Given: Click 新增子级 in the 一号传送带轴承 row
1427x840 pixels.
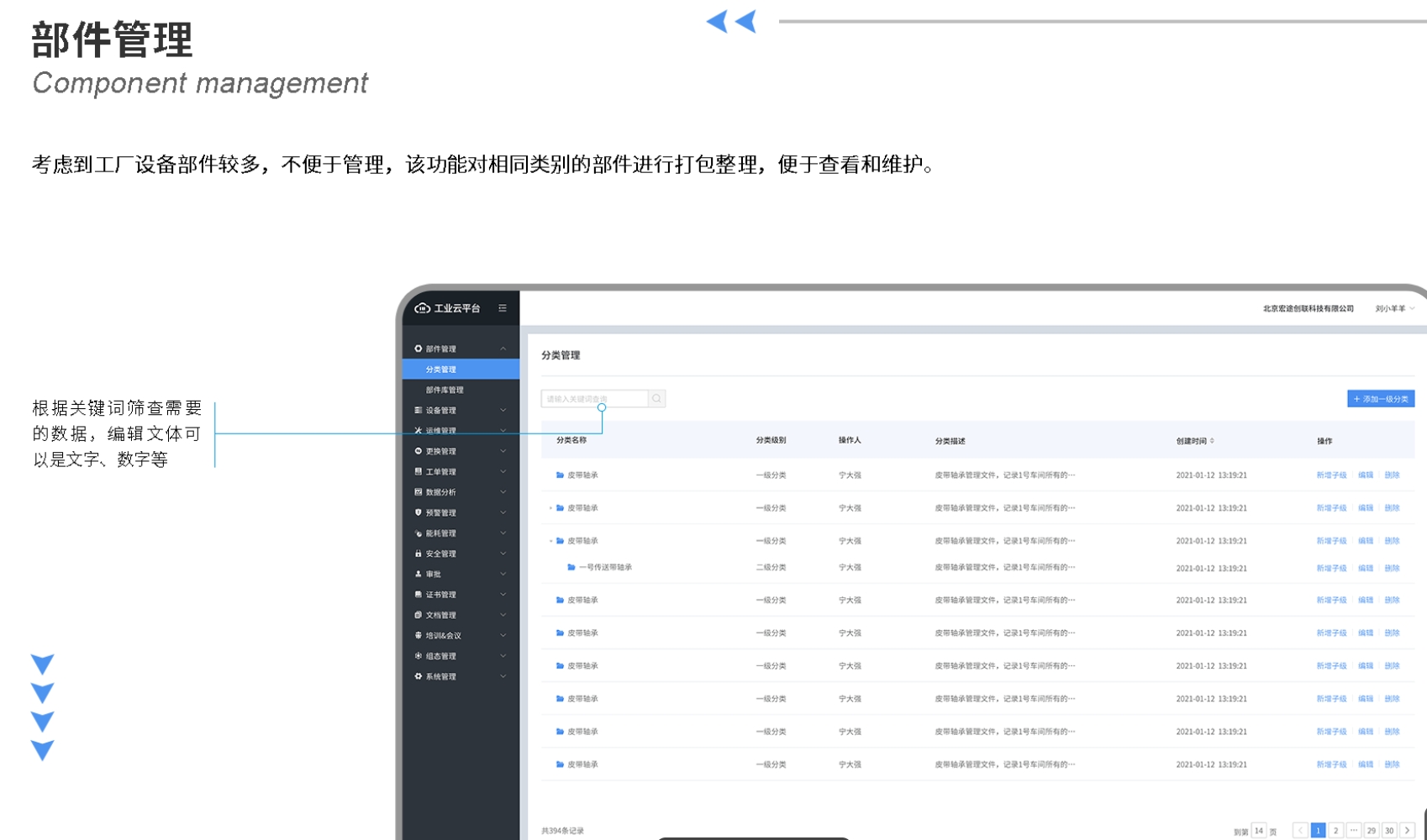Looking at the screenshot, I should 1331,569.
